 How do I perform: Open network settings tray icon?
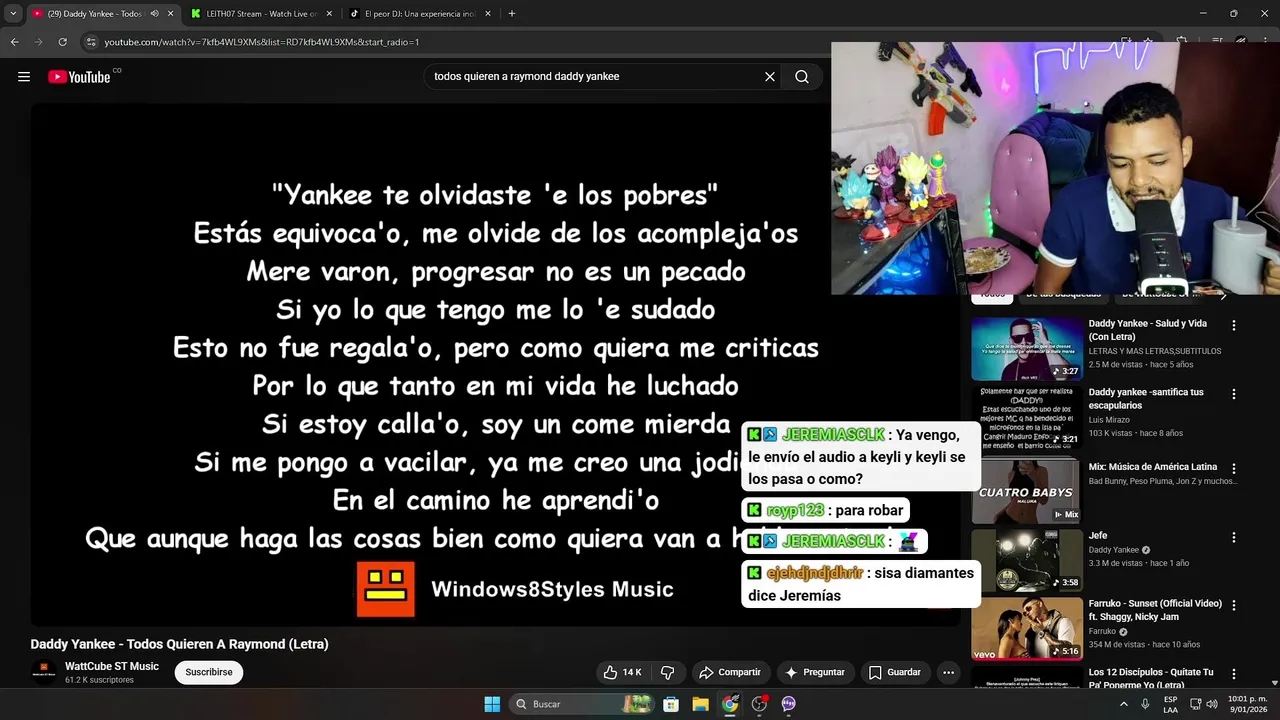[1195, 704]
